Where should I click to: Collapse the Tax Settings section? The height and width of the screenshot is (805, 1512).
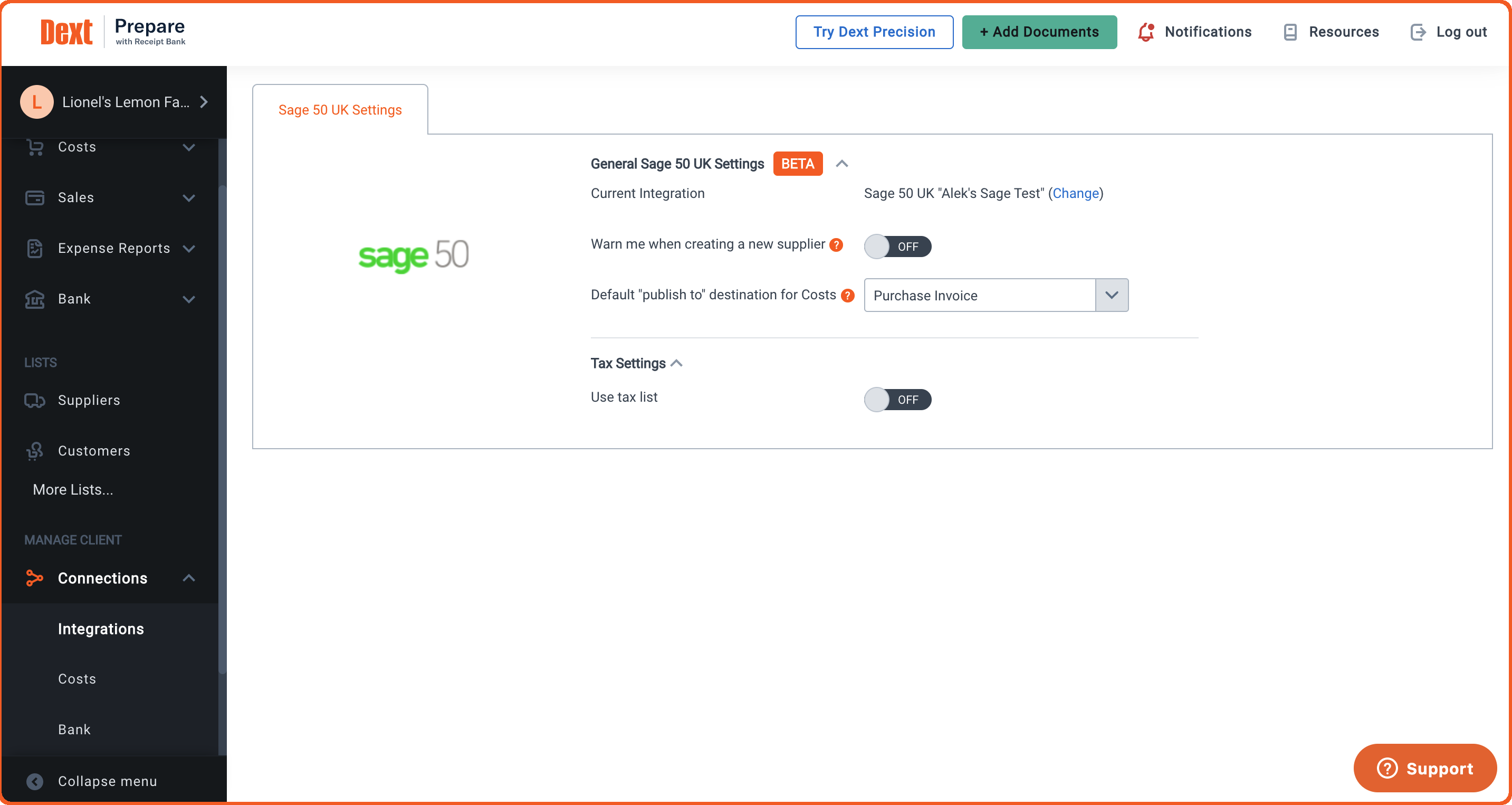point(676,363)
